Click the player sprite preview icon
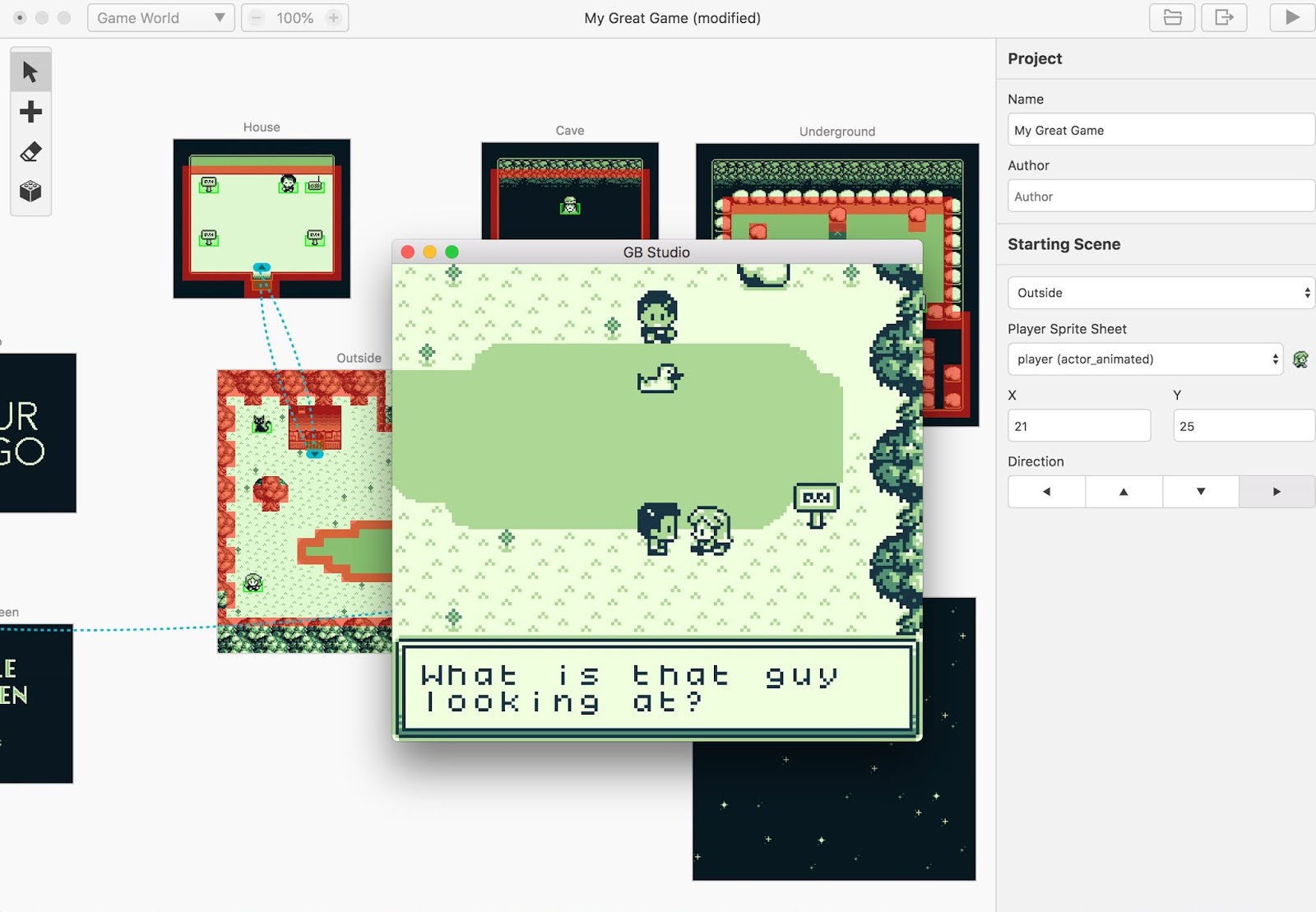1316x912 pixels. 1300,359
